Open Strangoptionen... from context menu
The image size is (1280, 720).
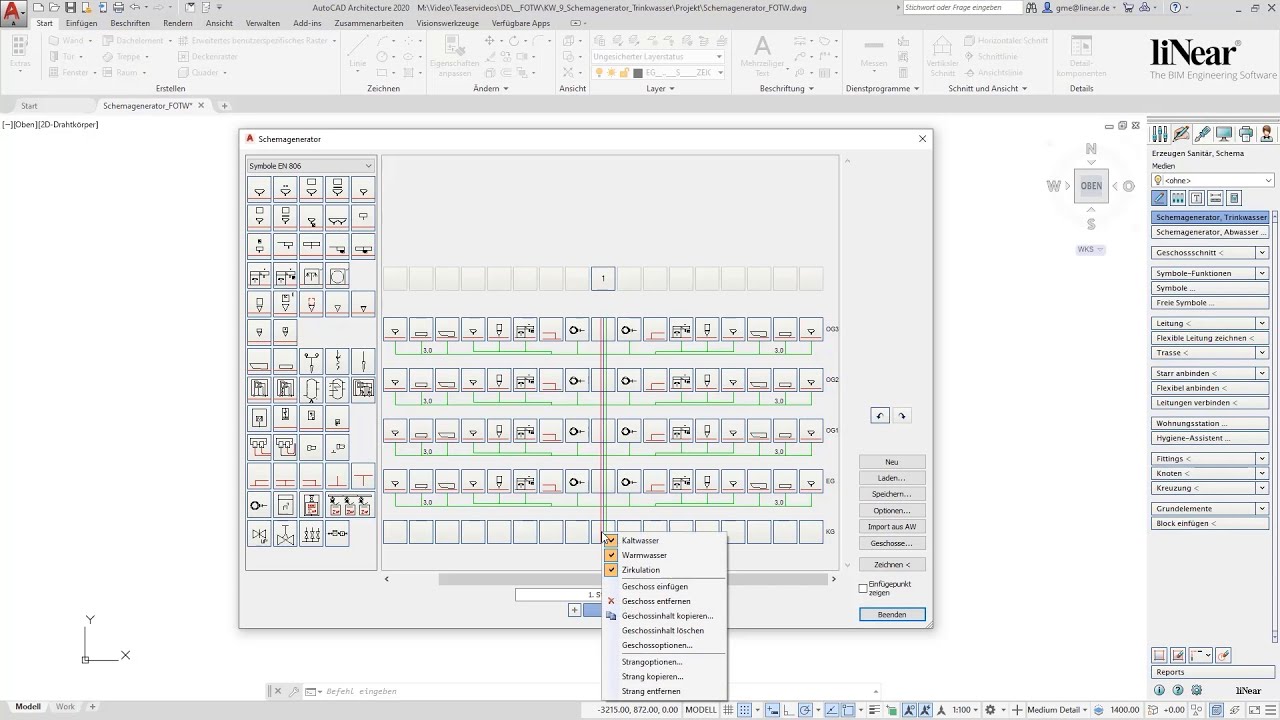click(652, 662)
